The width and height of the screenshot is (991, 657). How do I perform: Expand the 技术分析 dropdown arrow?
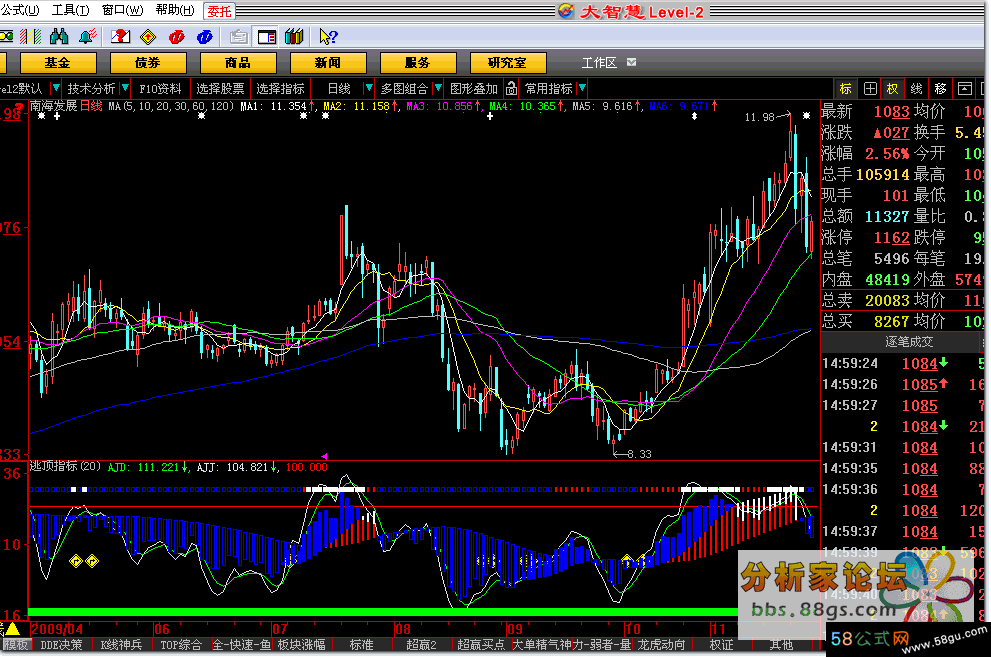pyautogui.click(x=125, y=88)
